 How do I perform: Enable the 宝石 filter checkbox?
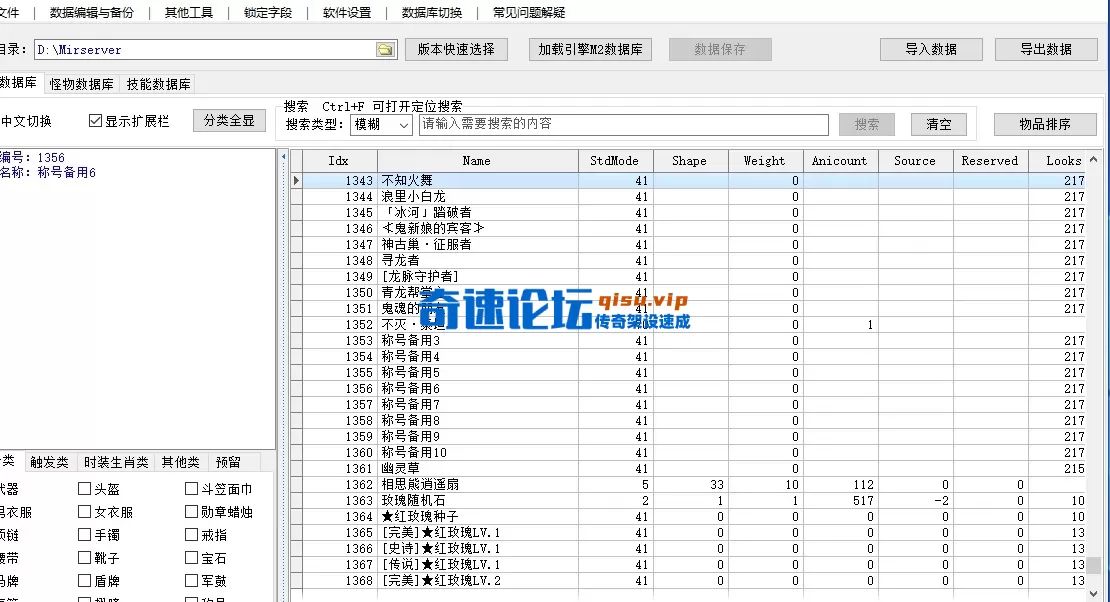point(190,557)
